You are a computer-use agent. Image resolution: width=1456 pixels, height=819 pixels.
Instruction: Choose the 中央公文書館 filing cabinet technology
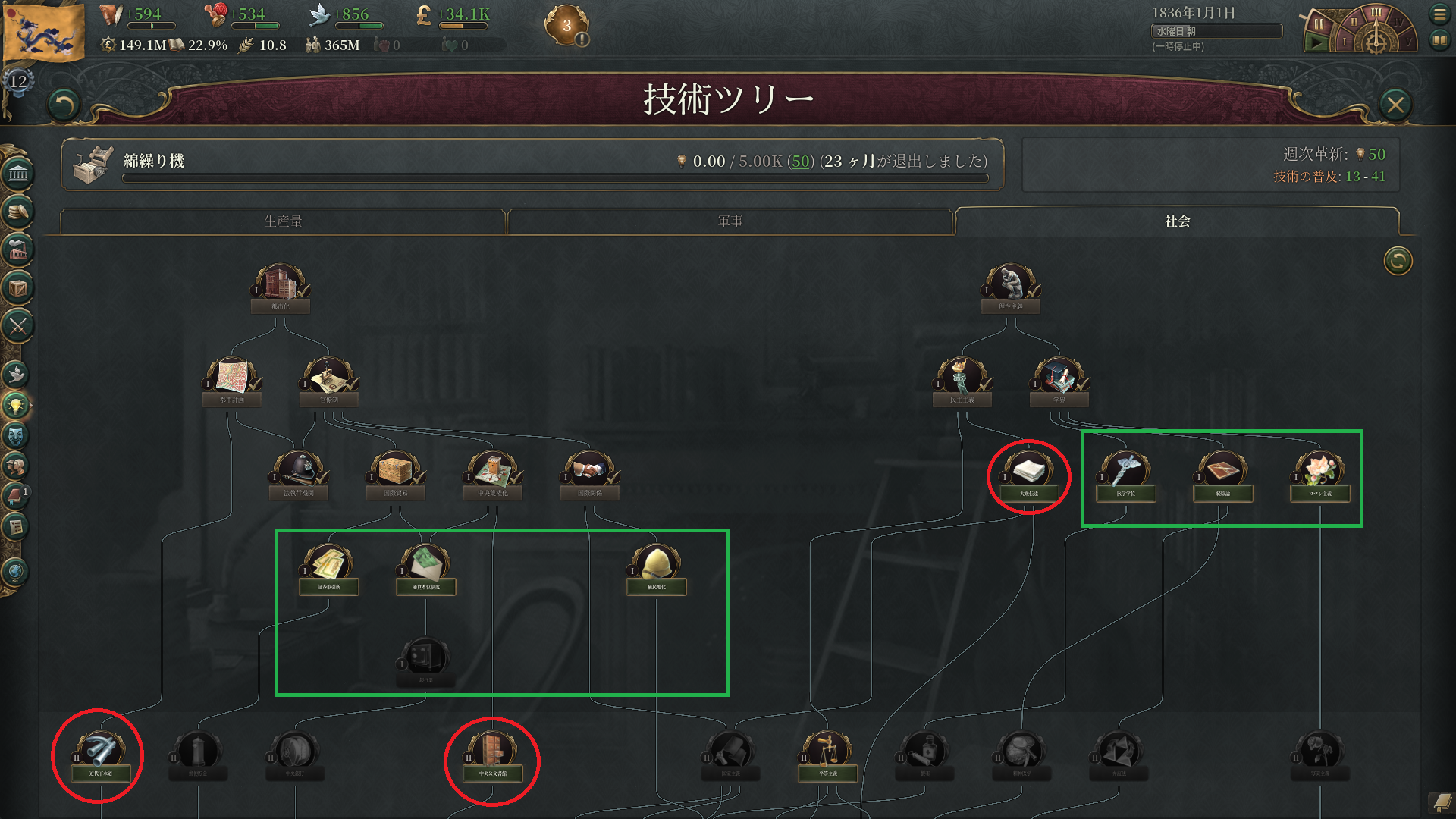click(x=492, y=757)
